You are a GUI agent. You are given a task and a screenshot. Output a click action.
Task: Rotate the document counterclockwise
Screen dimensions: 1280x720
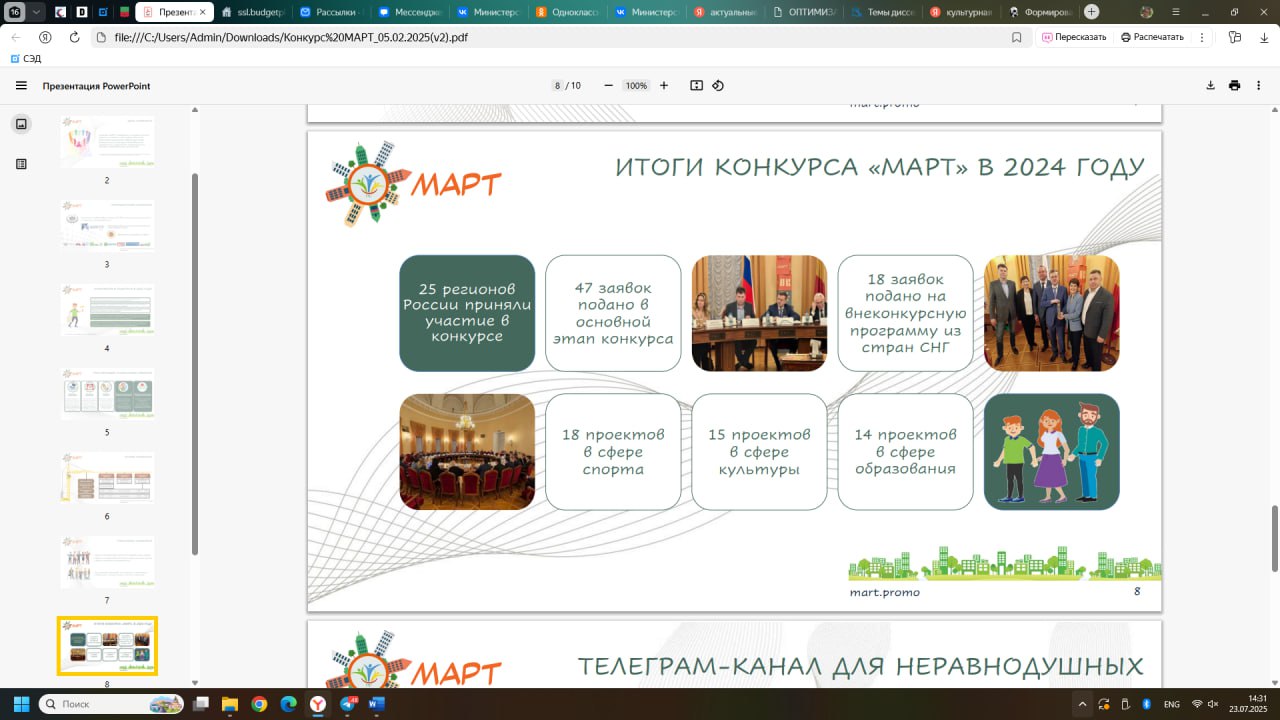point(718,86)
